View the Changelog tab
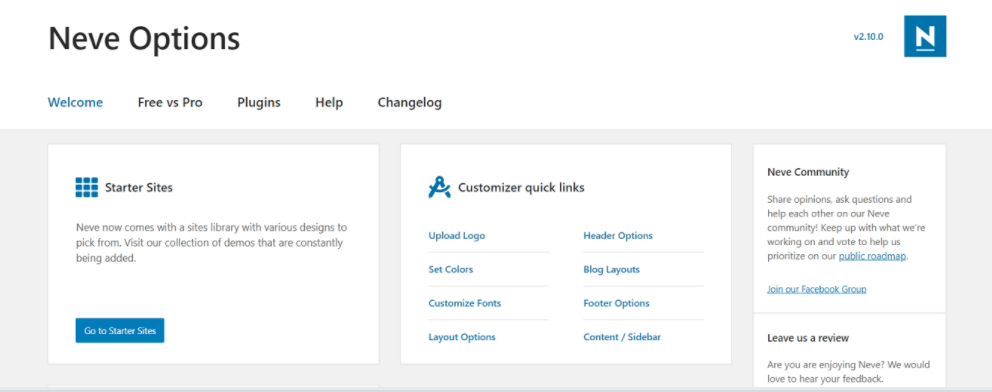Screen dimensions: 992x392 pyautogui.click(x=409, y=102)
